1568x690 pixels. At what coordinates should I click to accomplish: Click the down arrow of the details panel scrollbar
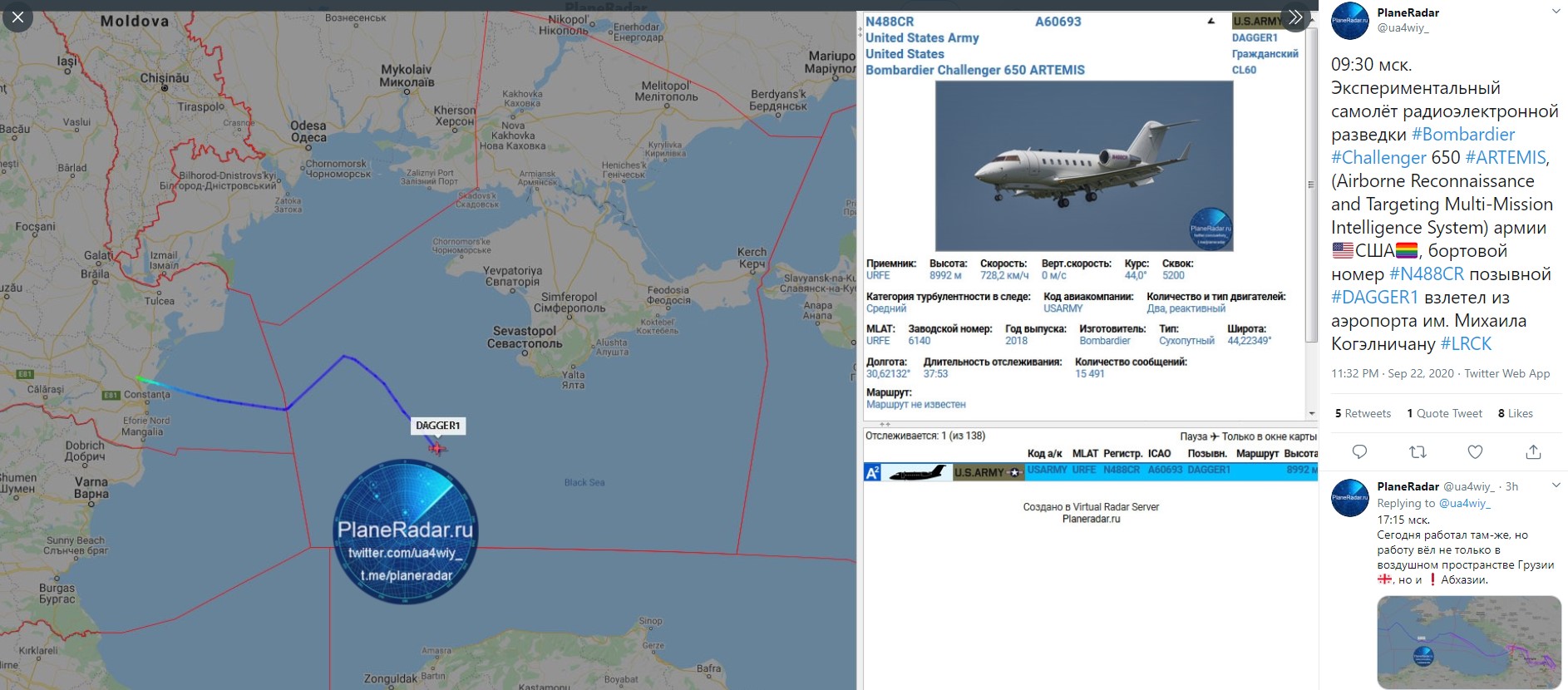click(x=1312, y=413)
